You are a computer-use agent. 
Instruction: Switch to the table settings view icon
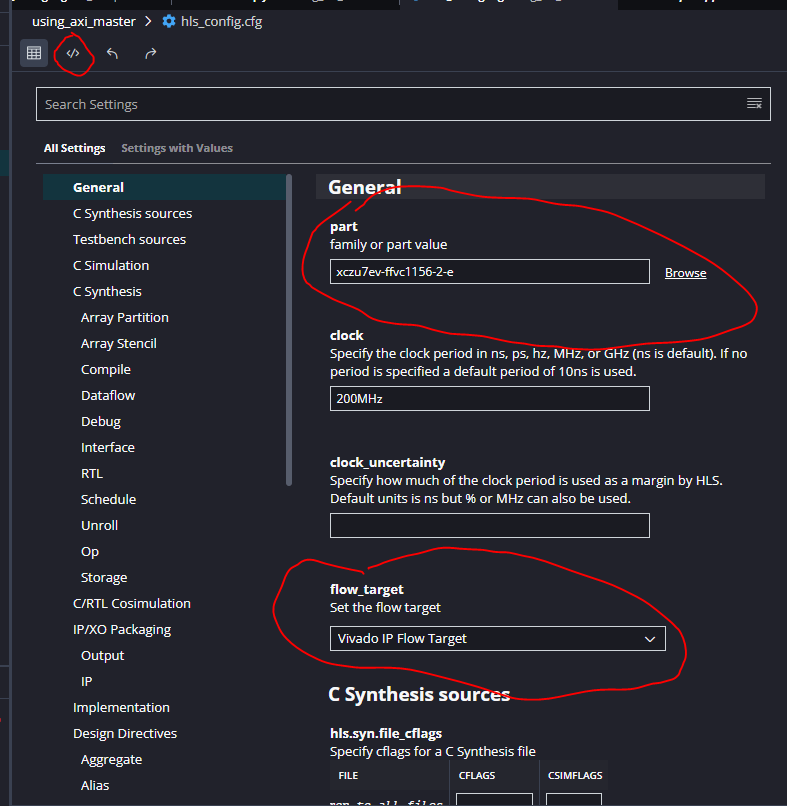(34, 53)
